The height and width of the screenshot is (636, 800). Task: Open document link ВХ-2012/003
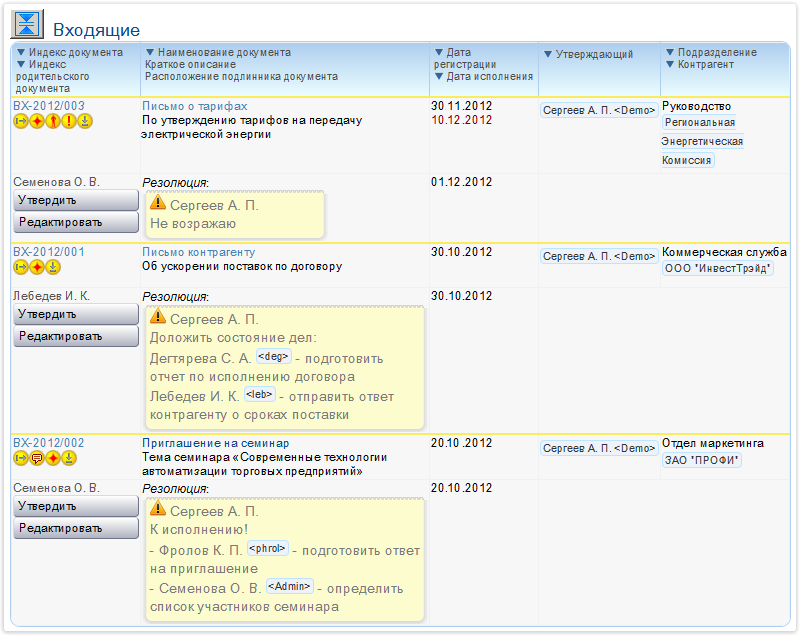pyautogui.click(x=49, y=106)
